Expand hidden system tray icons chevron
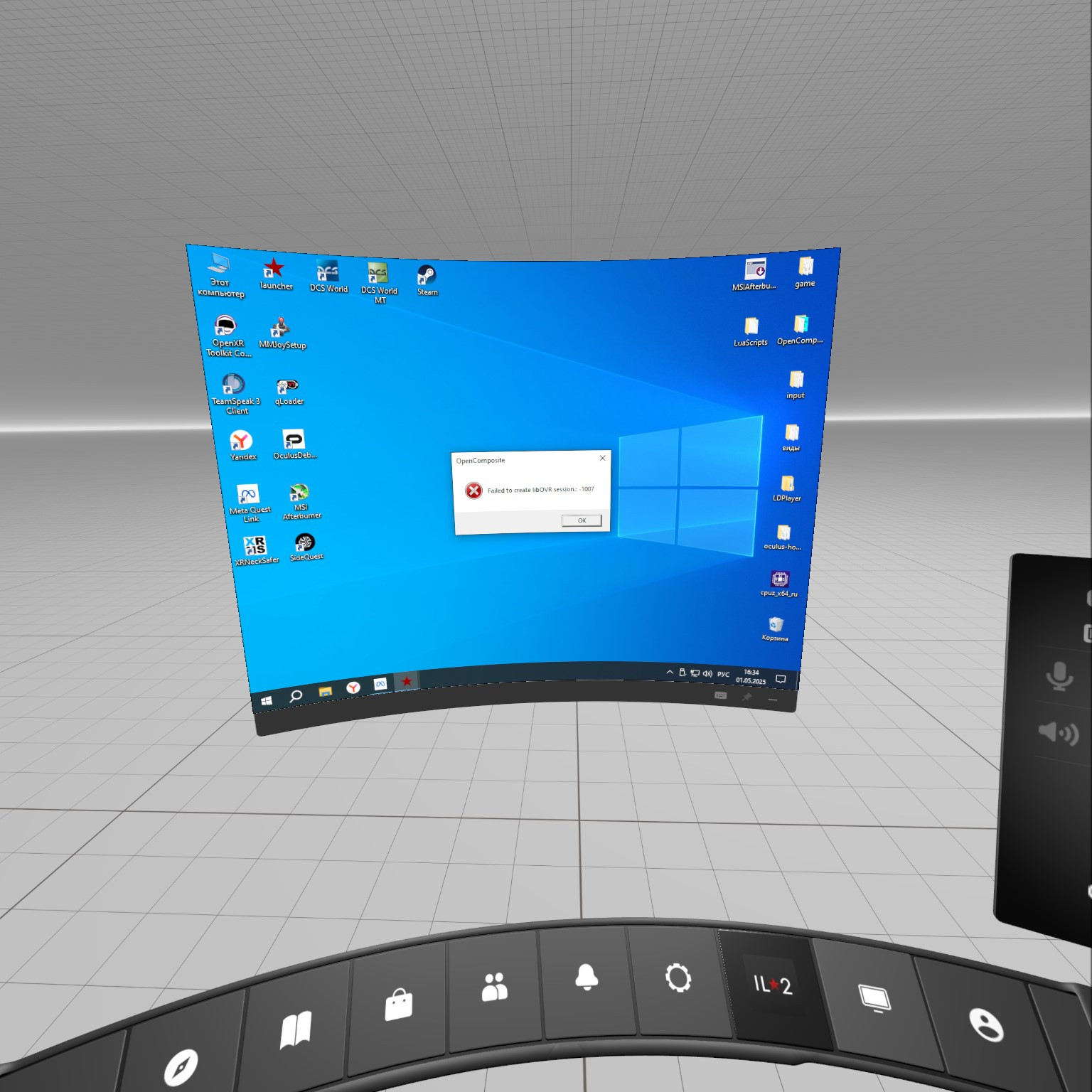The width and height of the screenshot is (1092, 1092). [x=669, y=672]
